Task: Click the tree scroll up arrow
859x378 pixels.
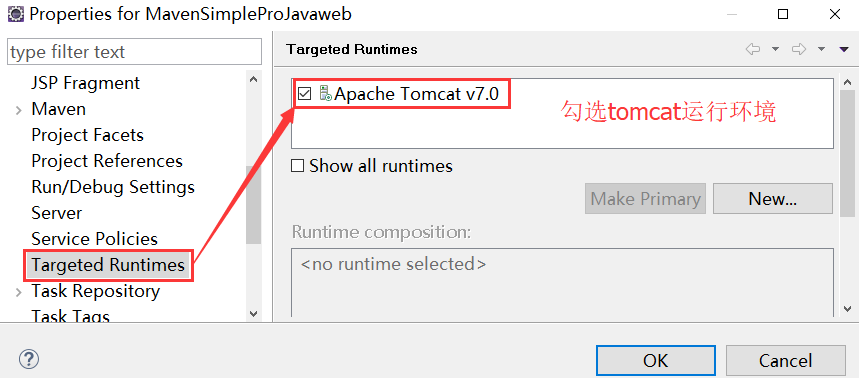Action: tap(253, 79)
